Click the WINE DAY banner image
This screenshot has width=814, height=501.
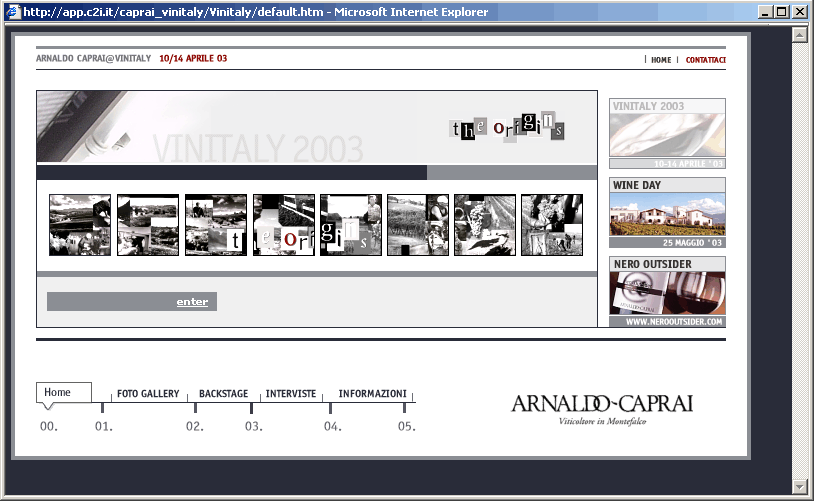point(667,214)
